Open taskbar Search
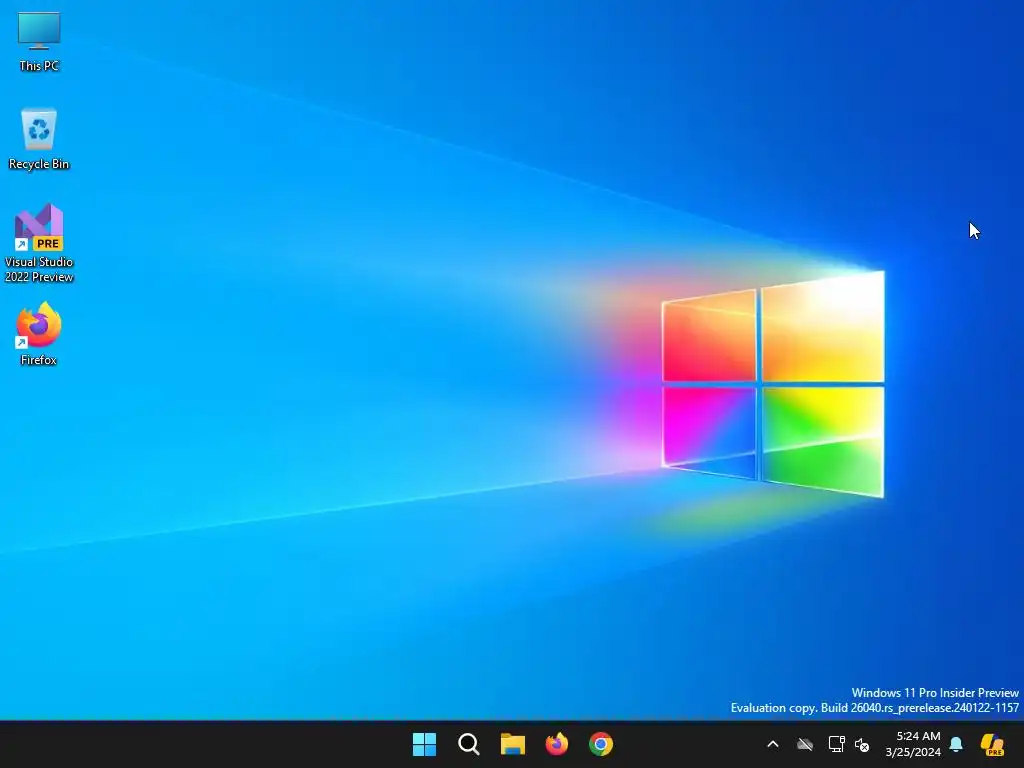The image size is (1024, 768). 468,744
